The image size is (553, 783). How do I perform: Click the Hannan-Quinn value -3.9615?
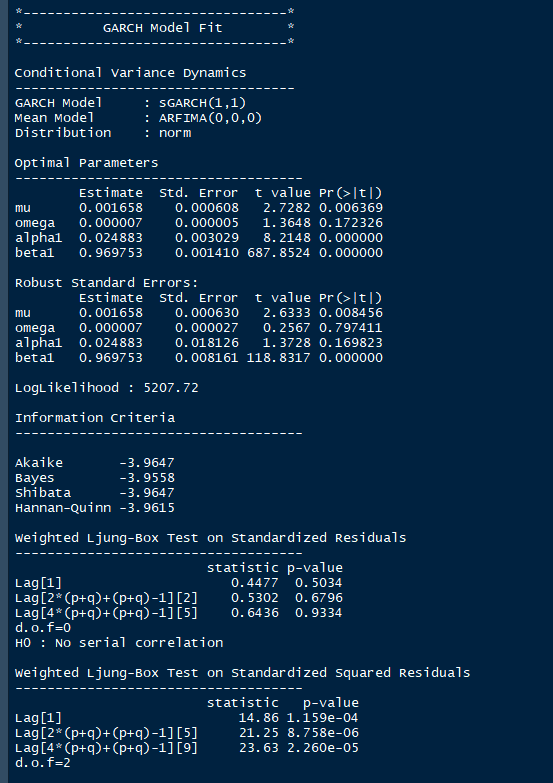click(147, 507)
